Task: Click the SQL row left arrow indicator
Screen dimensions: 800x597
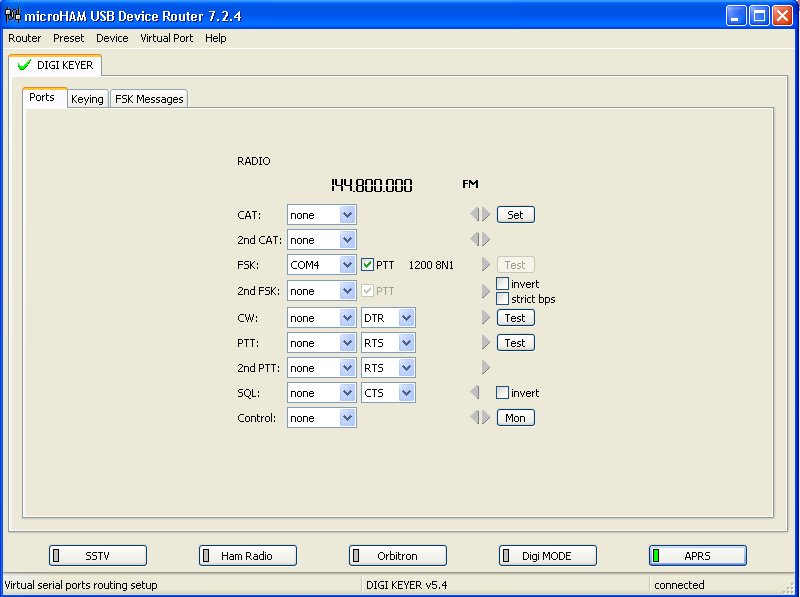Action: coord(475,393)
